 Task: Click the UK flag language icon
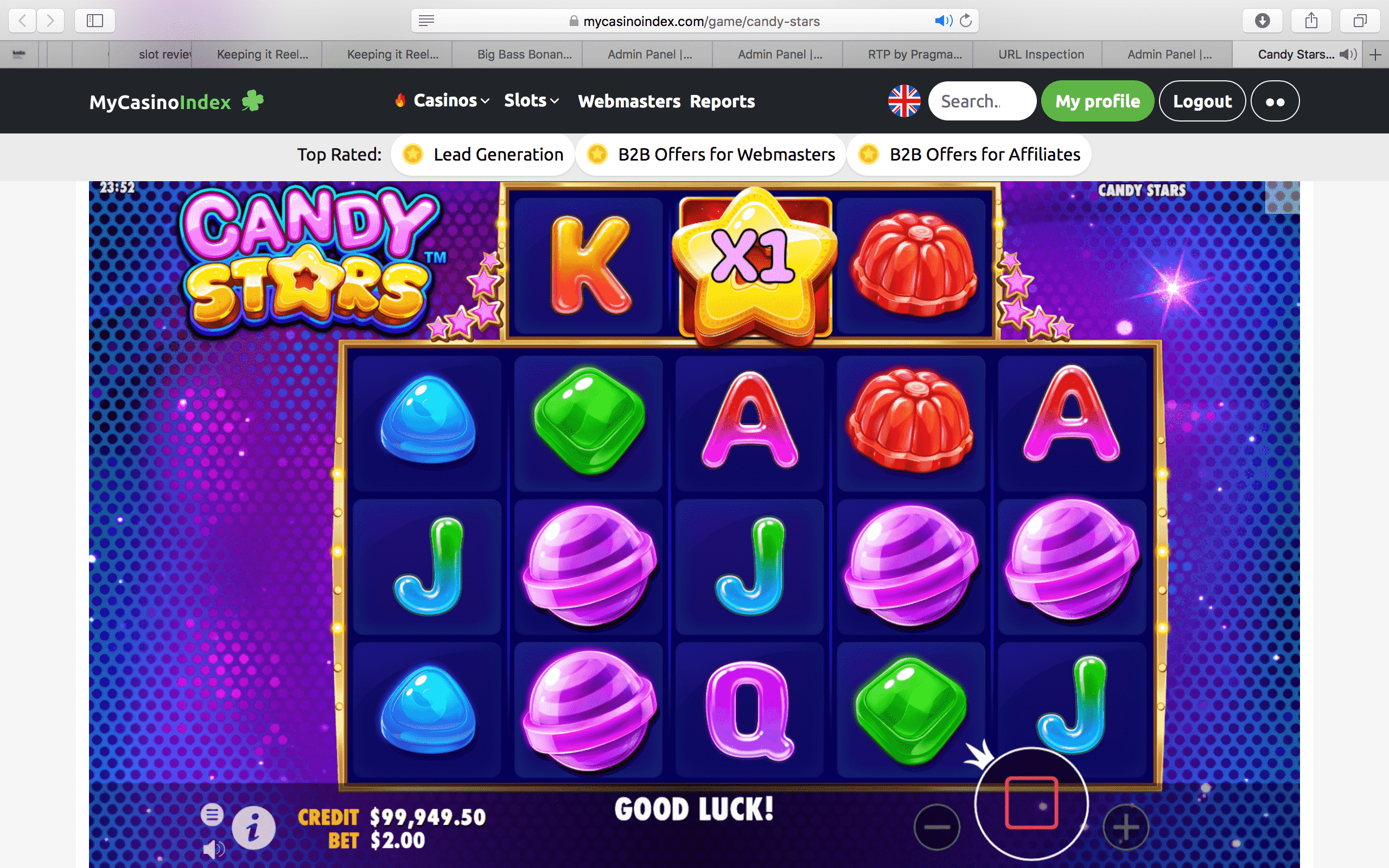coord(904,101)
